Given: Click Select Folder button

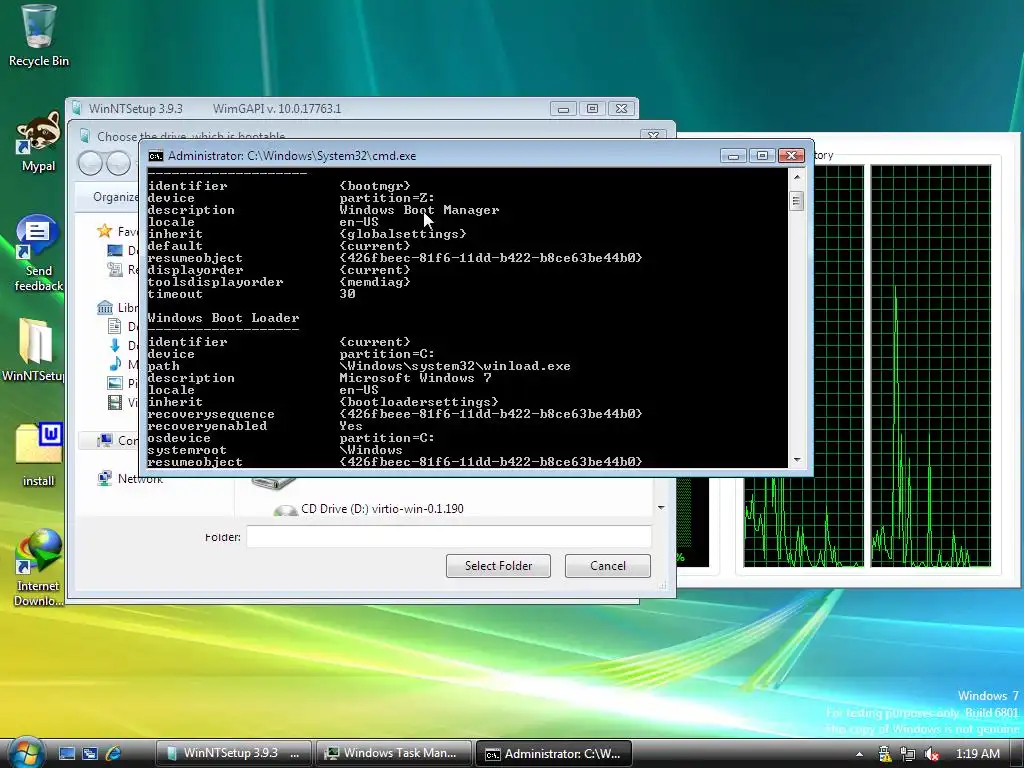Looking at the screenshot, I should (x=498, y=566).
